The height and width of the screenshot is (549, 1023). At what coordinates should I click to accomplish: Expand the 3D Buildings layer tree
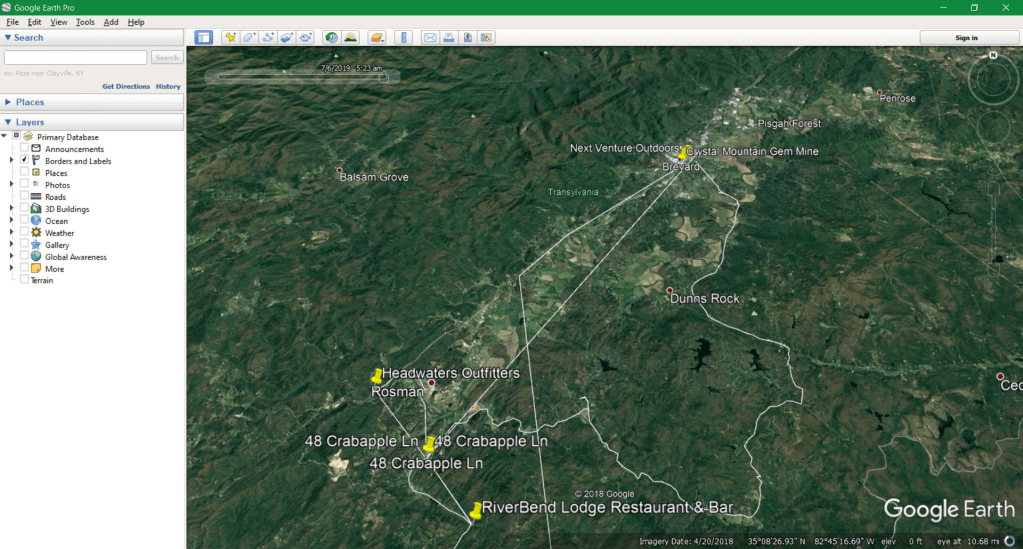pos(12,209)
